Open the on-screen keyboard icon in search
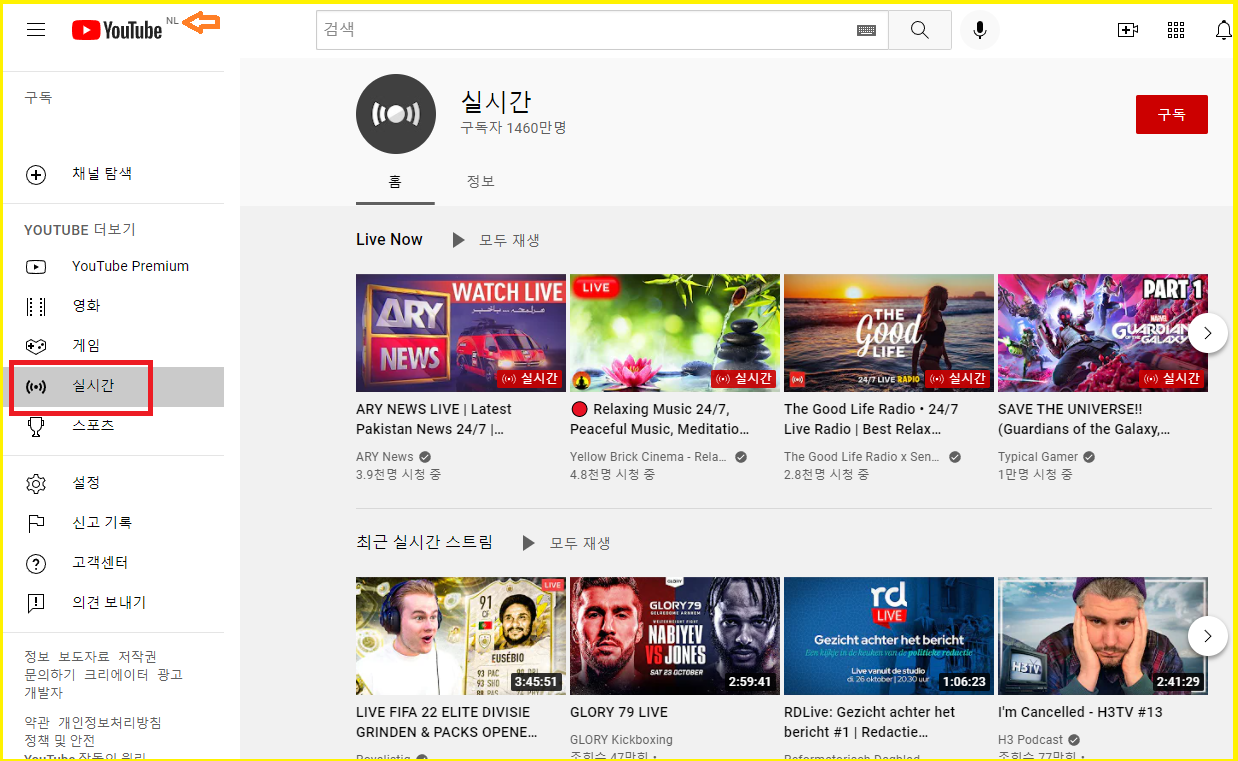1238x761 pixels. coord(866,30)
